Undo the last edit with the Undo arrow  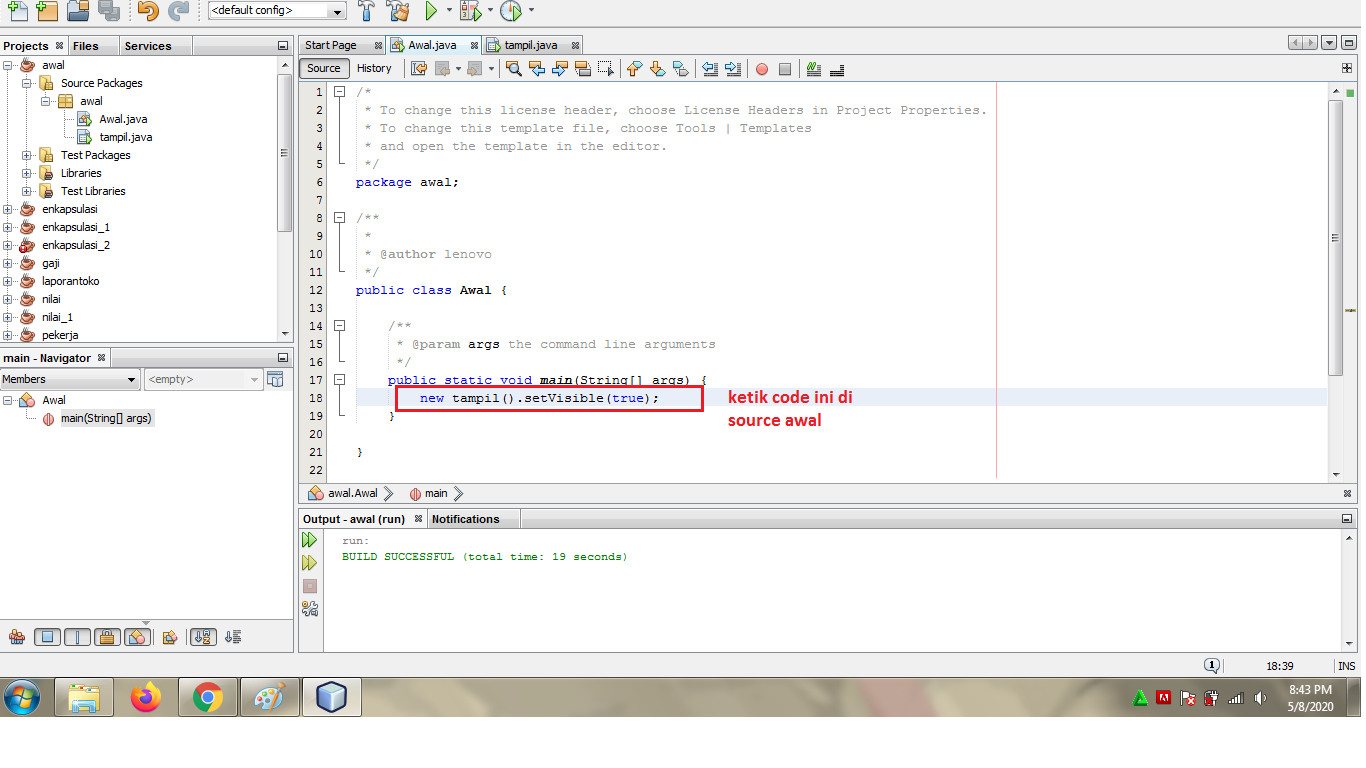tap(146, 11)
